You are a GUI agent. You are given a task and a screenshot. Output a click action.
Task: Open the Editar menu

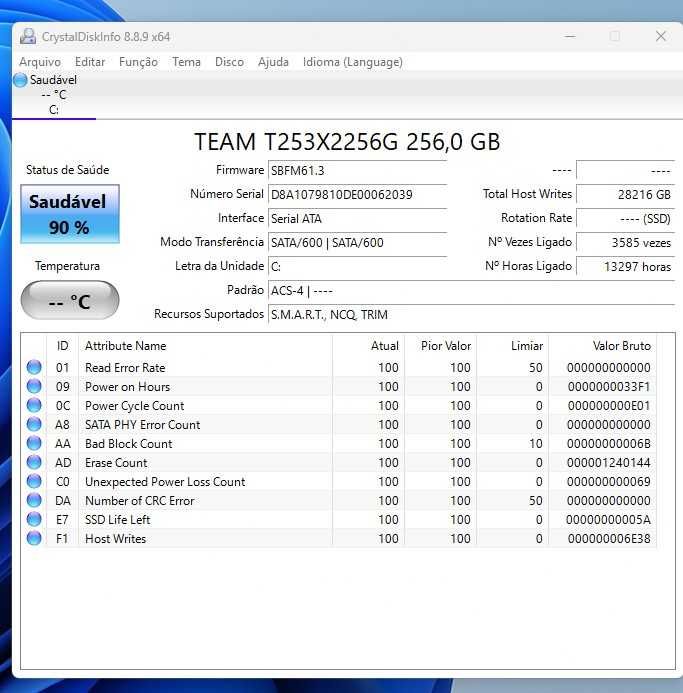click(90, 62)
